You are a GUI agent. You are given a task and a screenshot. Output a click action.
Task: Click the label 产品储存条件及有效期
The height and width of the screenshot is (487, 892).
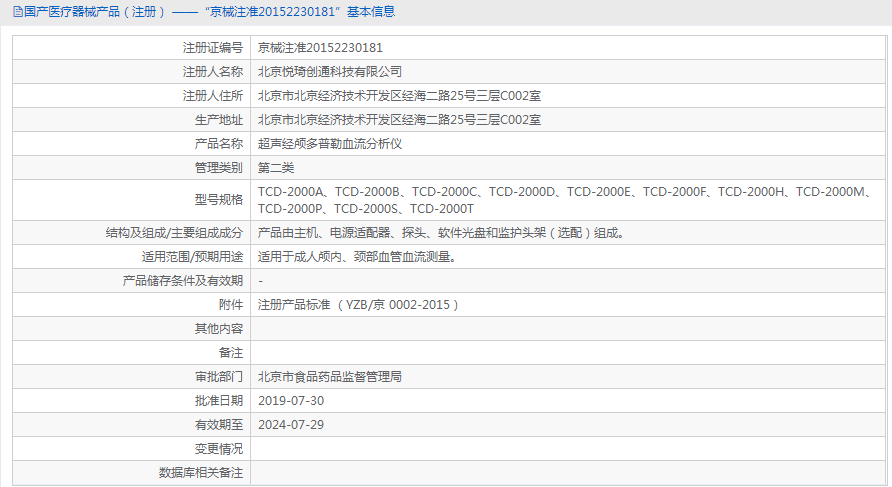coord(183,280)
